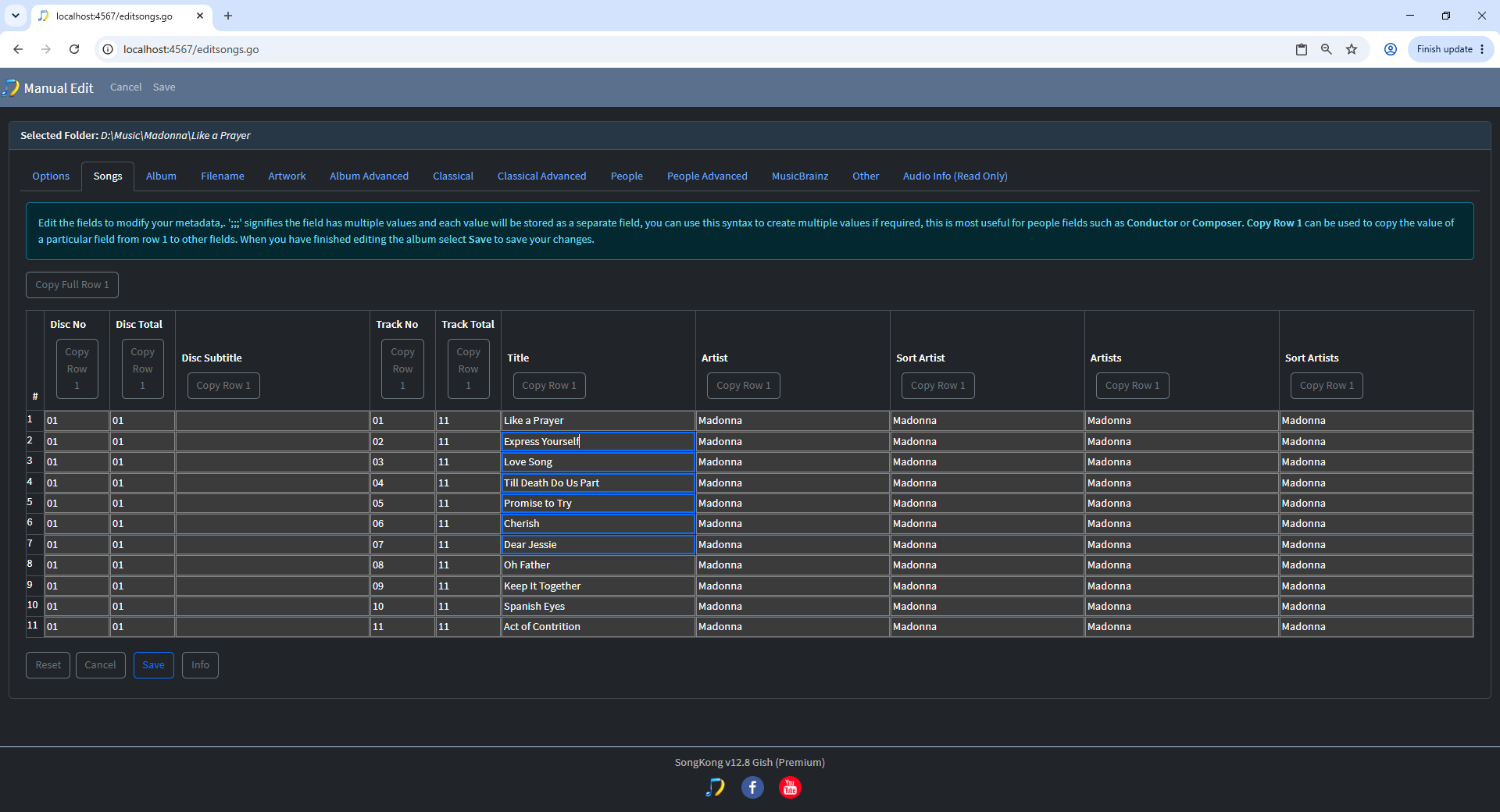The width and height of the screenshot is (1500, 812).
Task: Click the Track No field showing 05
Action: pyautogui.click(x=402, y=504)
